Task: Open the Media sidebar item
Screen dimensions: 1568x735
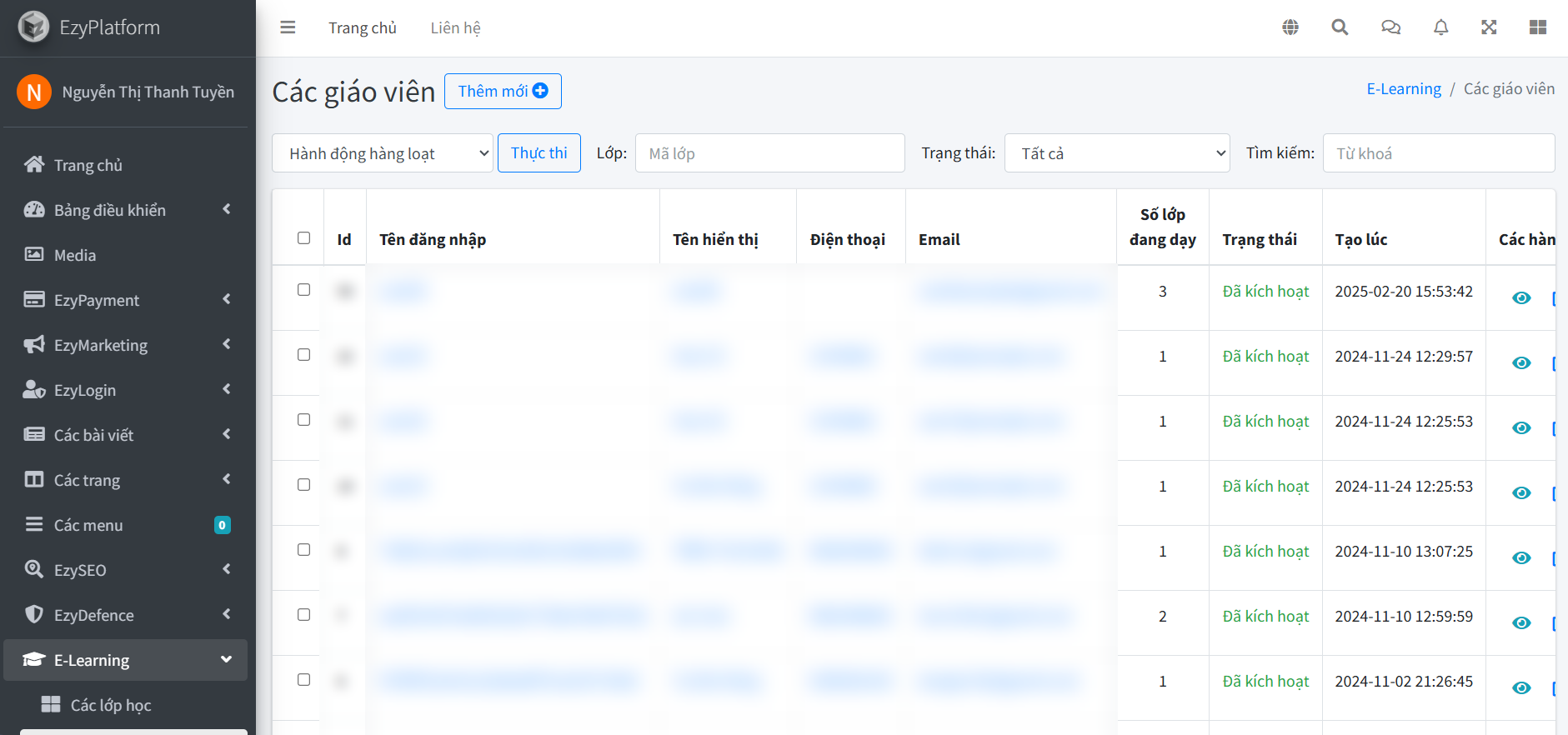Action: click(x=75, y=255)
